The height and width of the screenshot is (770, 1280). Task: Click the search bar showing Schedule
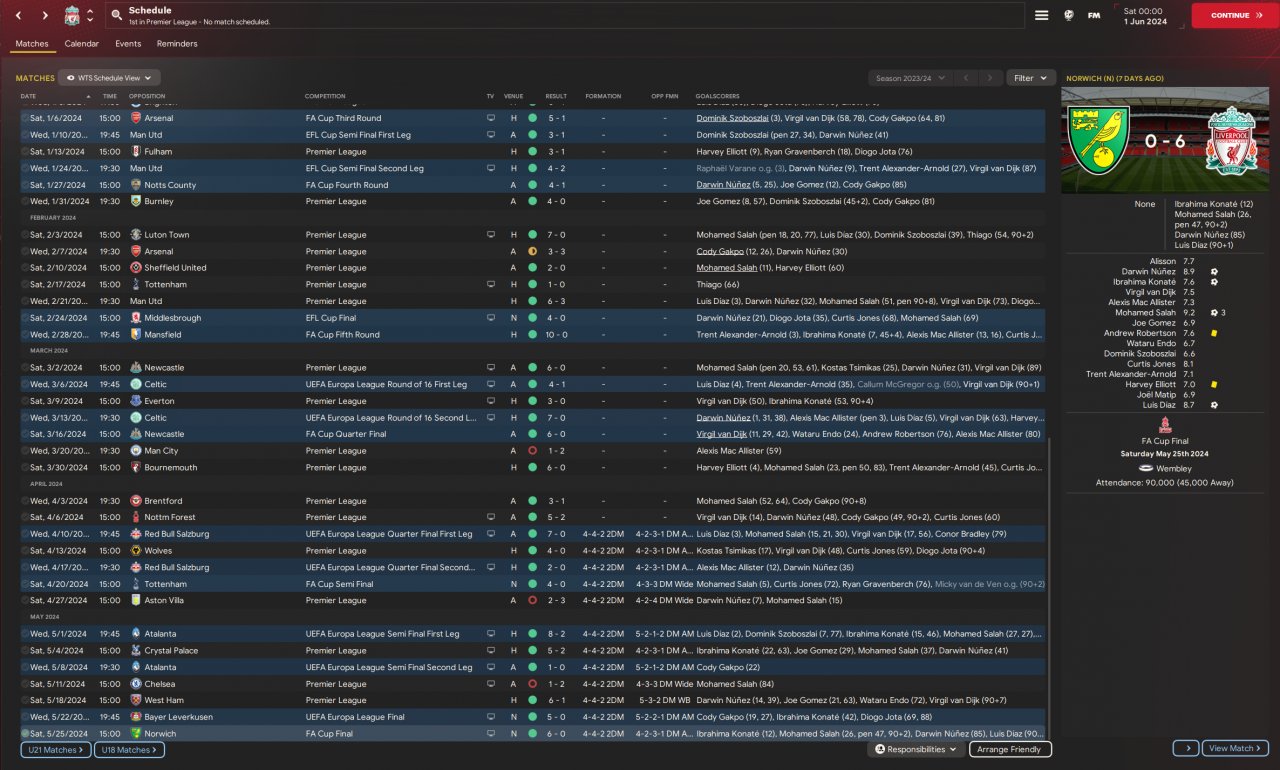pyautogui.click(x=564, y=15)
